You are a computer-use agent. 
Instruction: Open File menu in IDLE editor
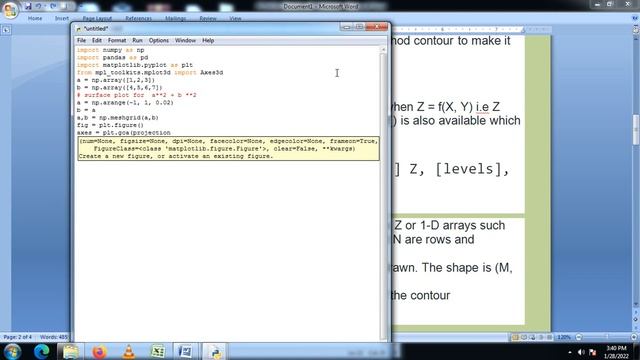(82, 40)
